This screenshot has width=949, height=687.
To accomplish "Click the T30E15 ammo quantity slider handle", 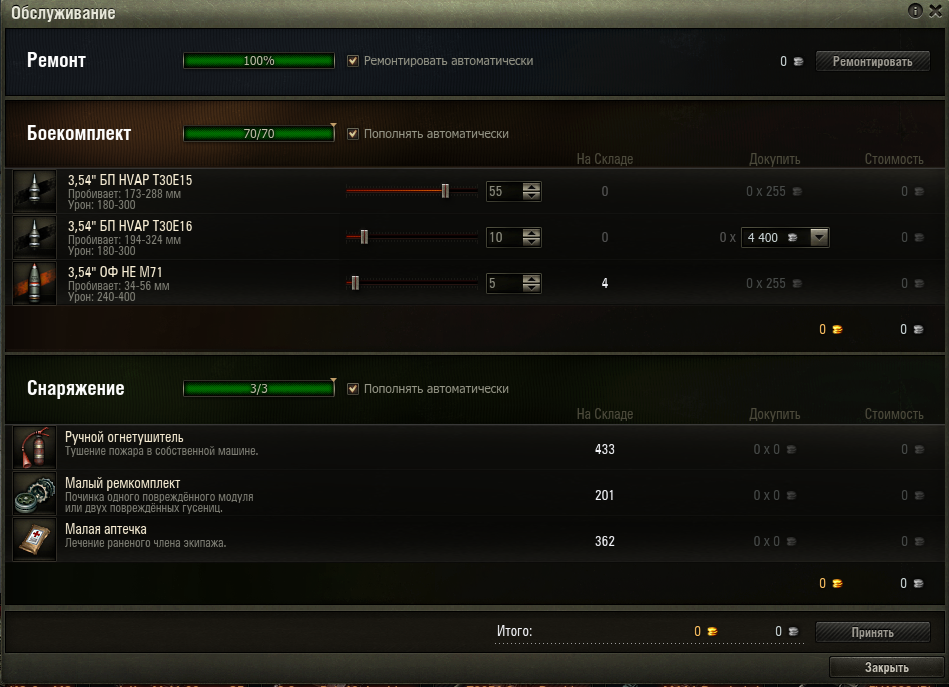I will (445, 191).
